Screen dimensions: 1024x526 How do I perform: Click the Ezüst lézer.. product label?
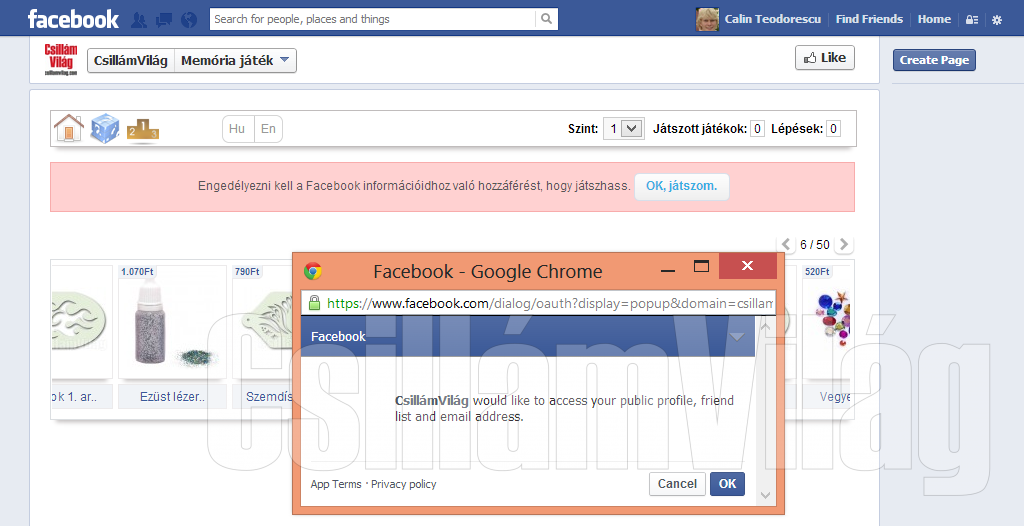(172, 397)
